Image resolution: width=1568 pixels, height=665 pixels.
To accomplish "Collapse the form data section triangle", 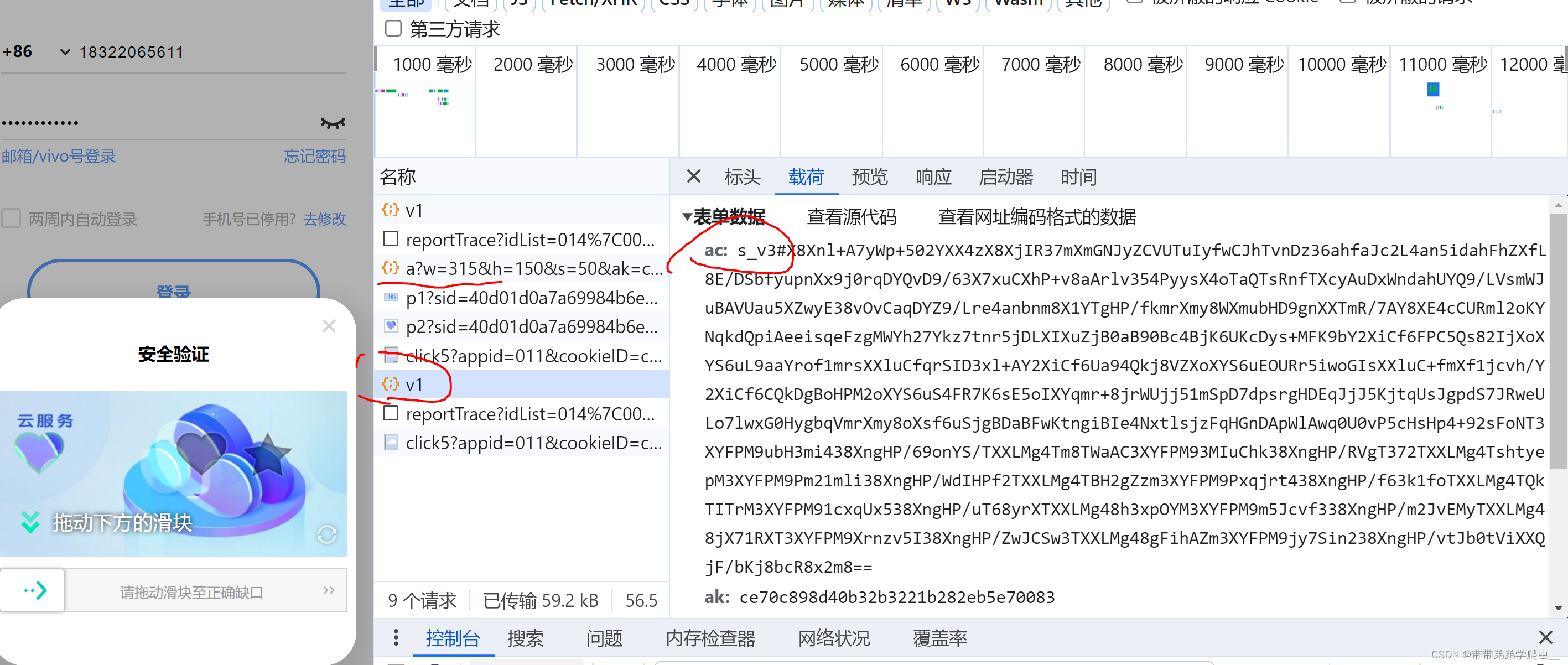I will [x=687, y=217].
